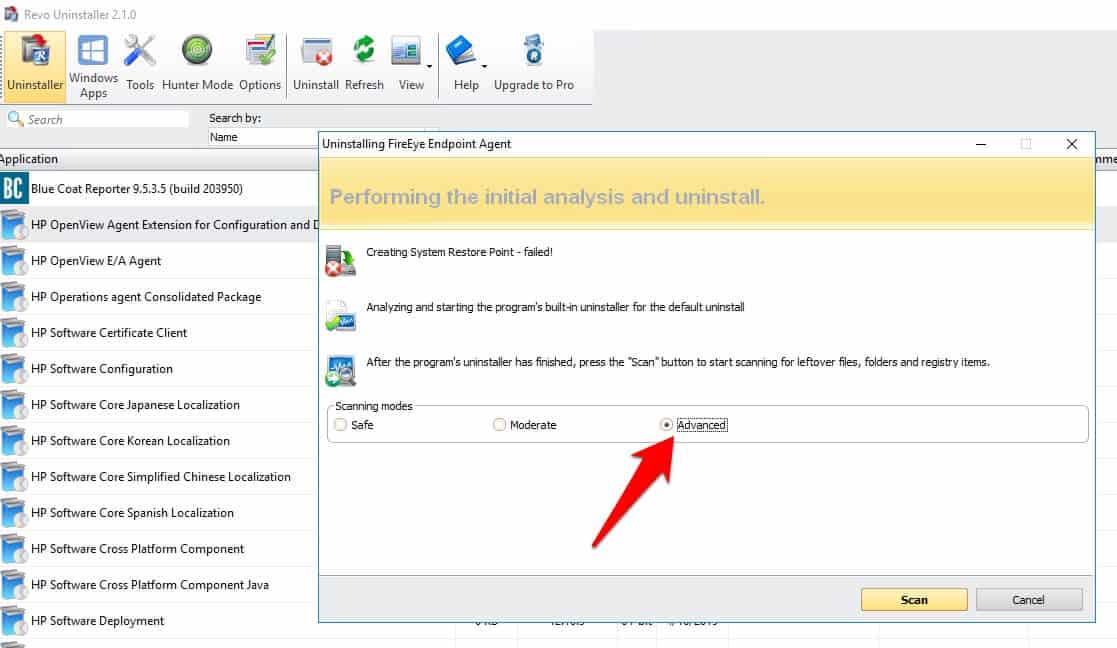Click the Blue Coat Reporter icon
Screen dimensions: 1117x648
(x=14, y=189)
